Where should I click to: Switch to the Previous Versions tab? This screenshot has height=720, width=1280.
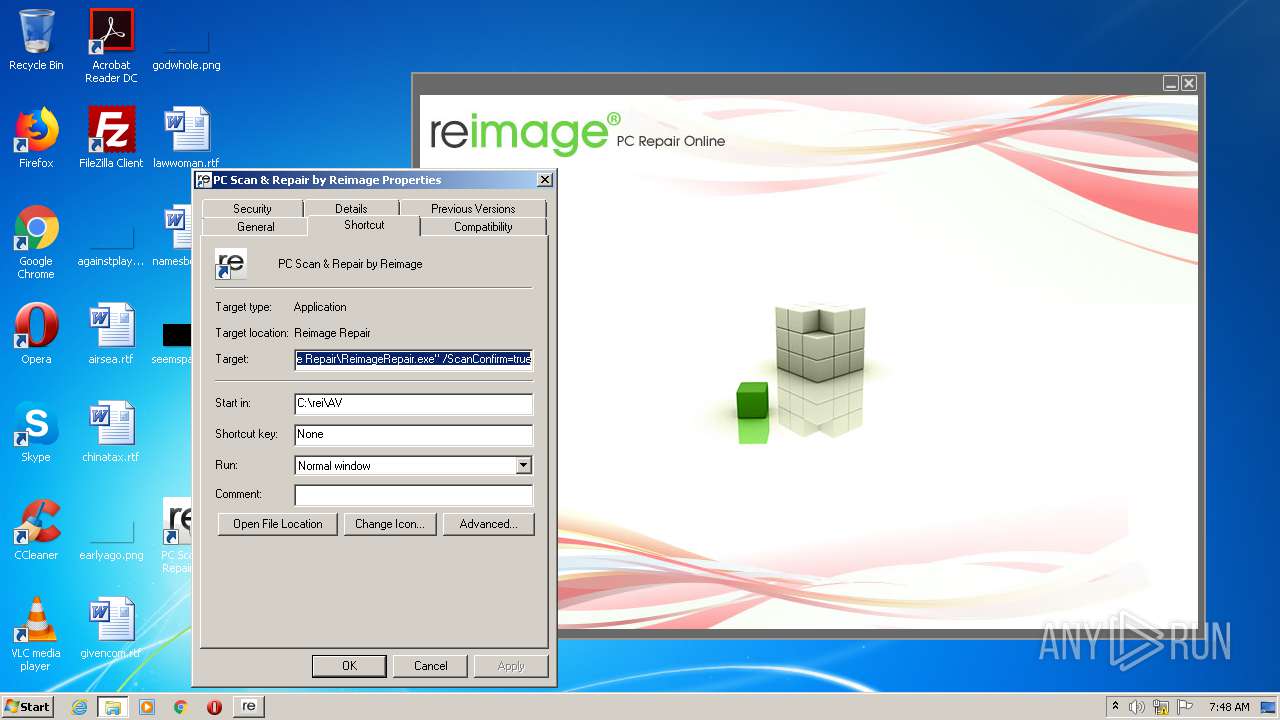click(x=473, y=208)
